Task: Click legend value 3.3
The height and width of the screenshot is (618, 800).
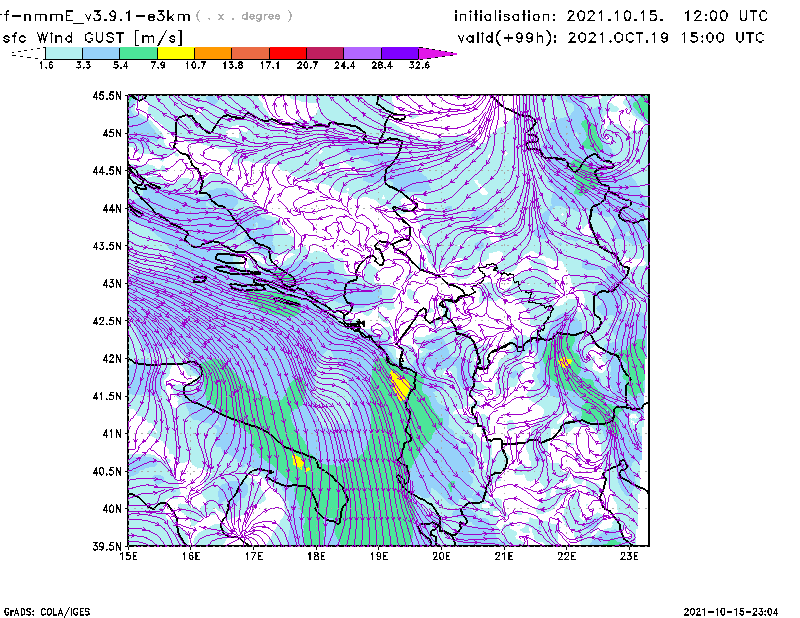Action: point(83,65)
